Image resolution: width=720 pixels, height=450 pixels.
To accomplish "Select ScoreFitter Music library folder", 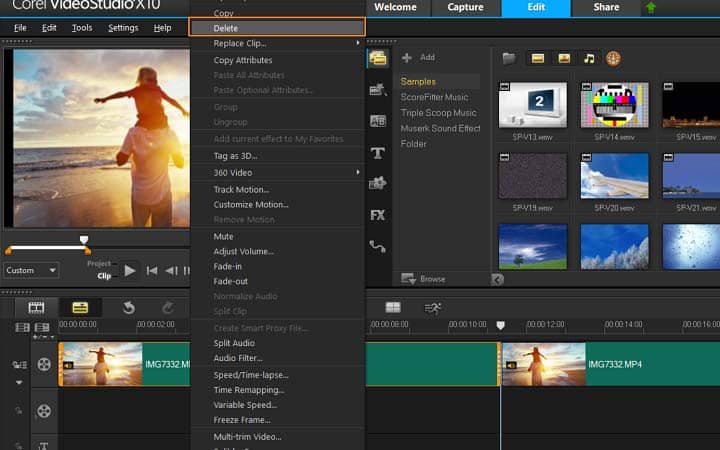I will point(434,97).
